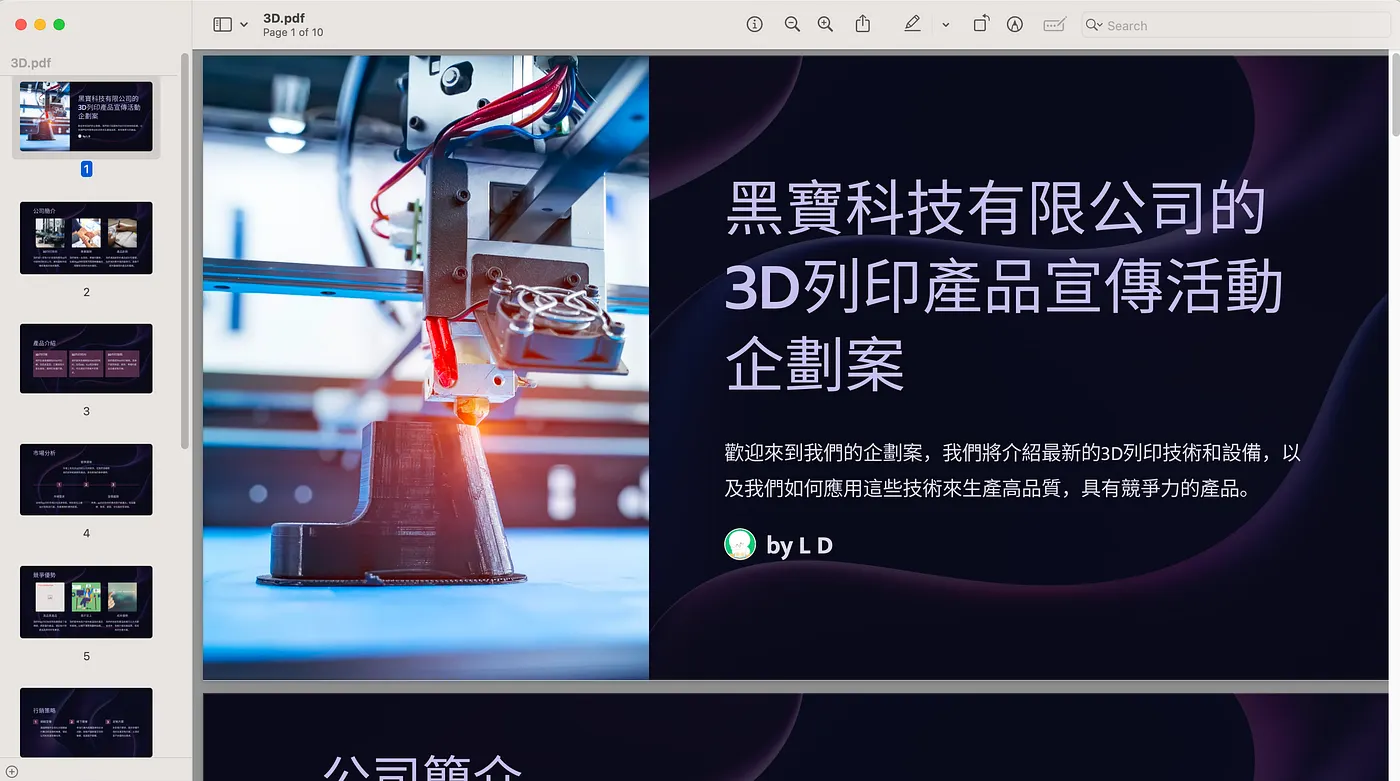Select the highlight pen tool
This screenshot has width=1400, height=781.
point(912,25)
